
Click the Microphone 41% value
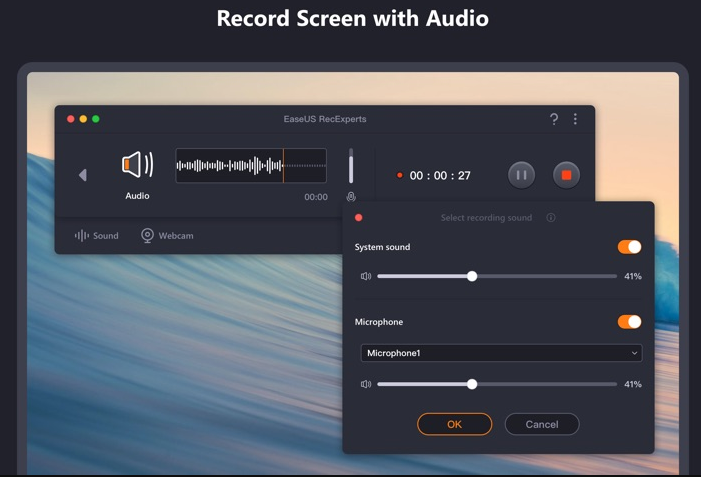pos(633,384)
